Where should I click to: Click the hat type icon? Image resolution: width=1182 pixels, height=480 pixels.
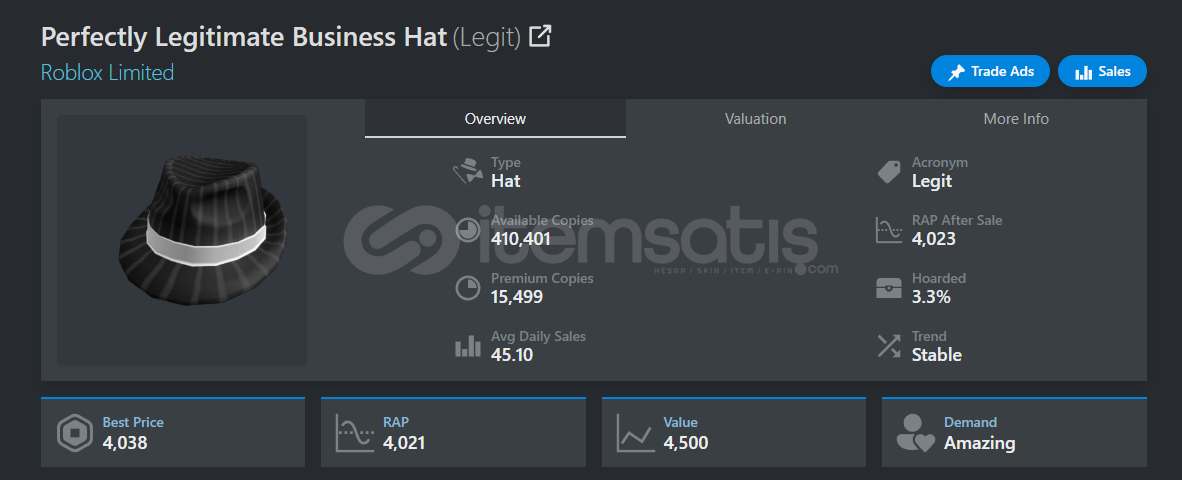pos(468,172)
